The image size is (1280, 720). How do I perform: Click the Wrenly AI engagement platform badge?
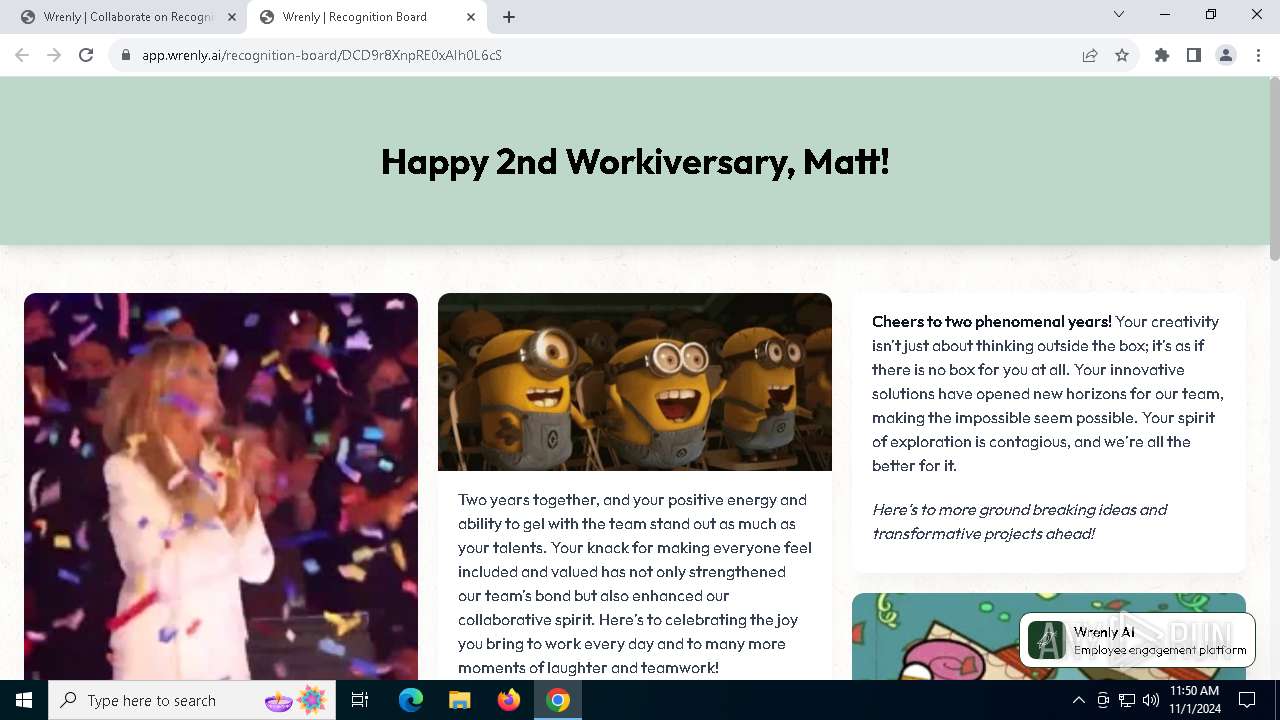coord(1137,640)
